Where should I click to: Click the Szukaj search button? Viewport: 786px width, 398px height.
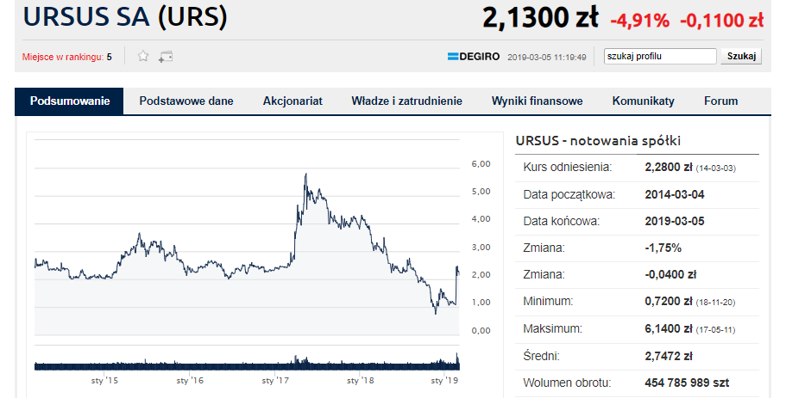click(x=741, y=56)
